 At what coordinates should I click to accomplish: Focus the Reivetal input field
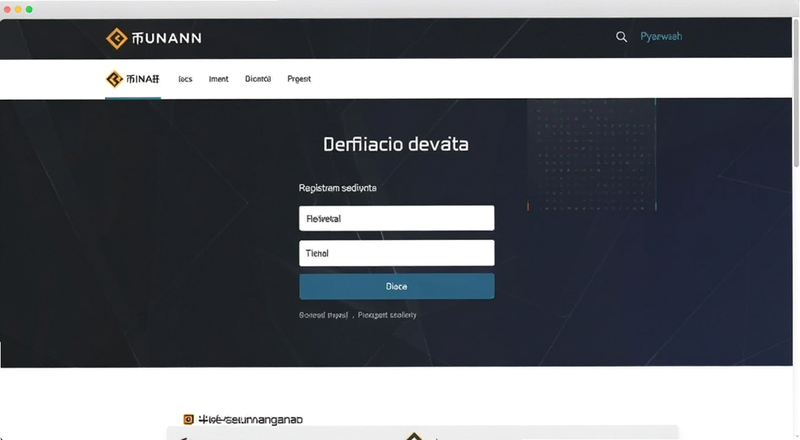point(396,218)
